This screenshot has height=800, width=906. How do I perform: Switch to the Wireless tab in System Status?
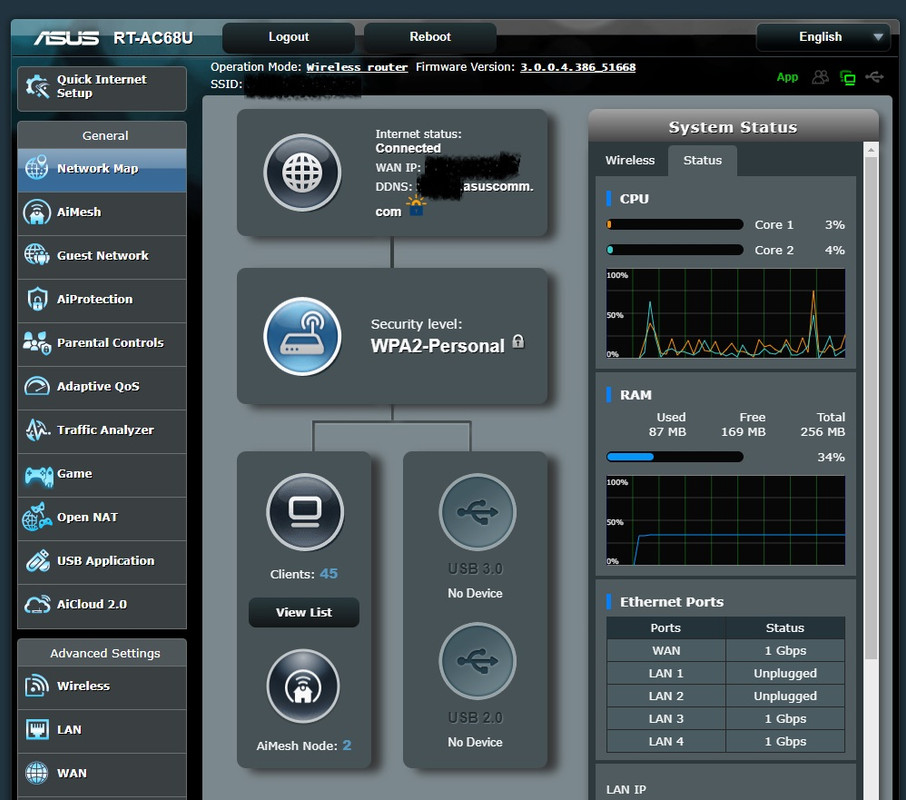click(630, 160)
